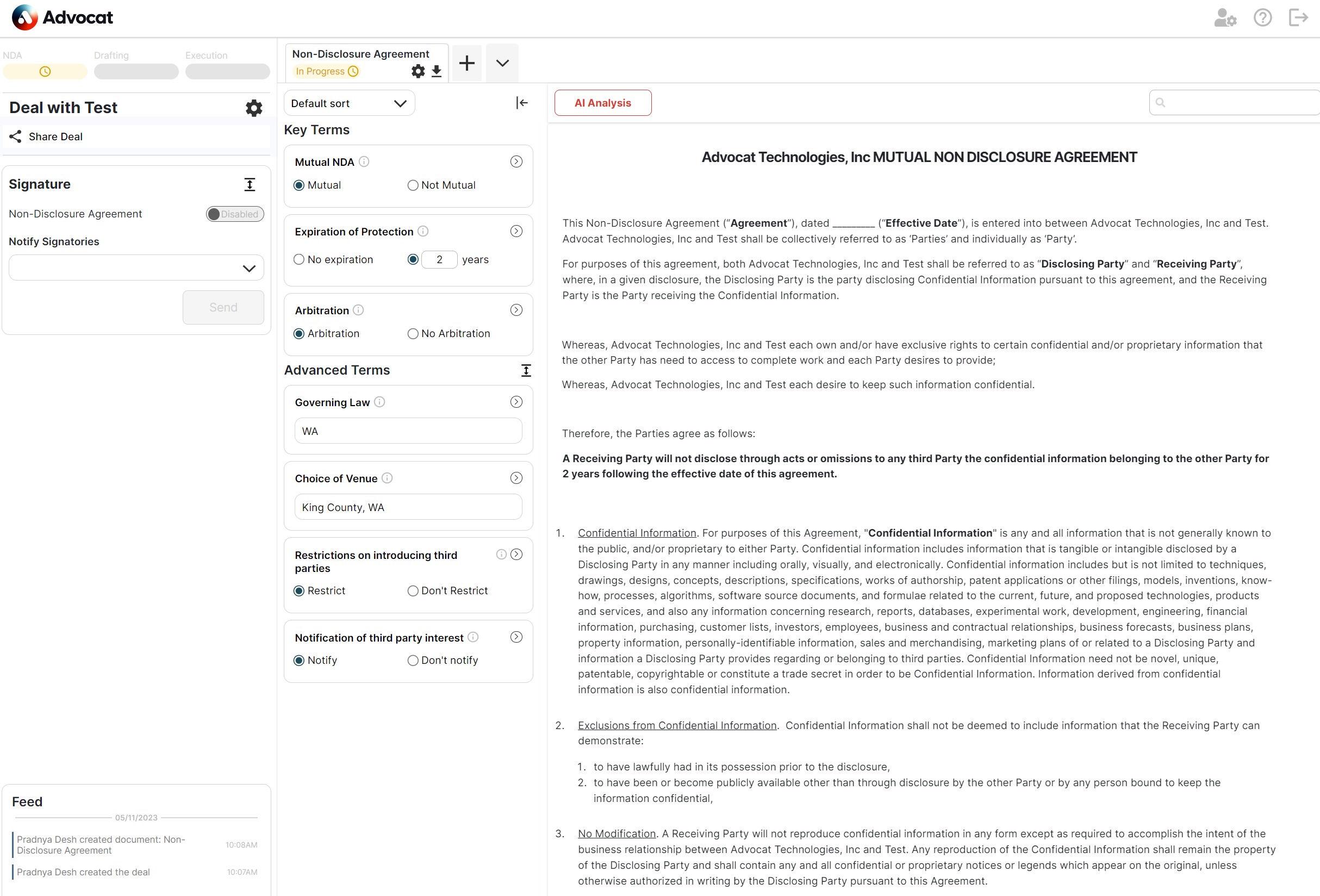Show info for Notification of third party interest

coord(473,638)
